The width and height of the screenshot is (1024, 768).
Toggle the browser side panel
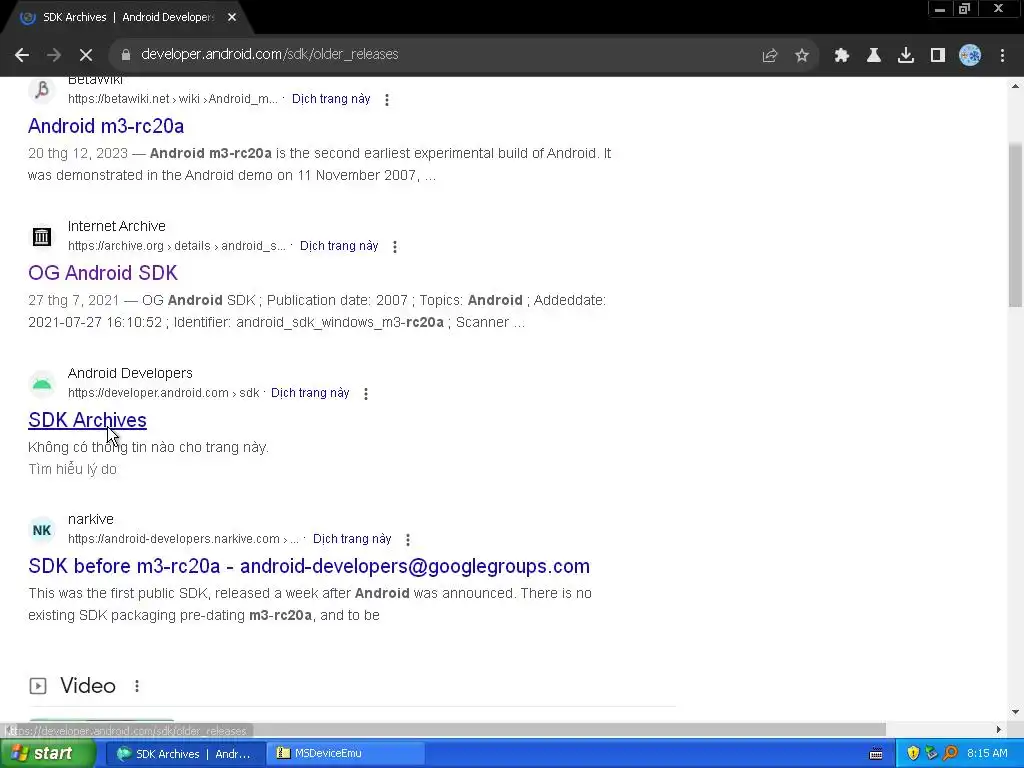click(x=938, y=56)
